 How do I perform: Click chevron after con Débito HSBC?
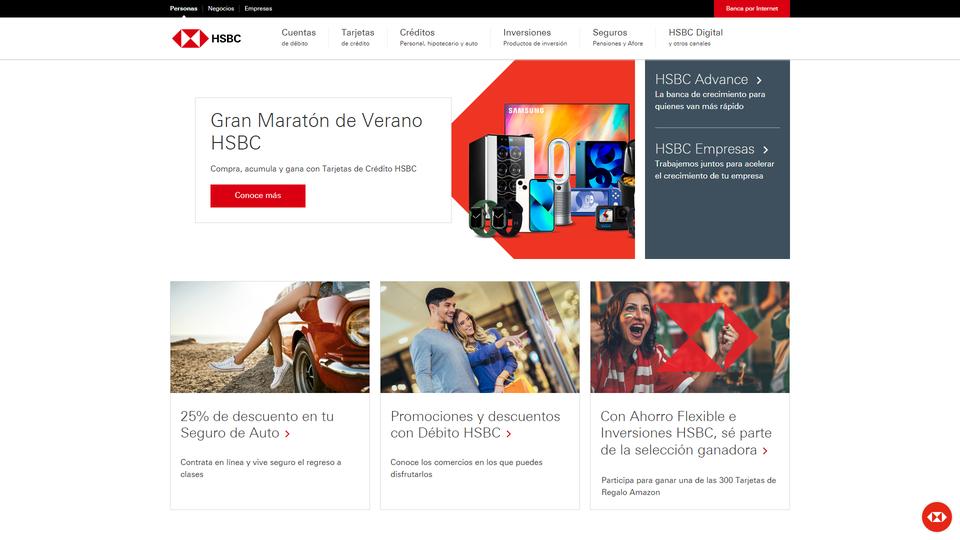coord(509,434)
